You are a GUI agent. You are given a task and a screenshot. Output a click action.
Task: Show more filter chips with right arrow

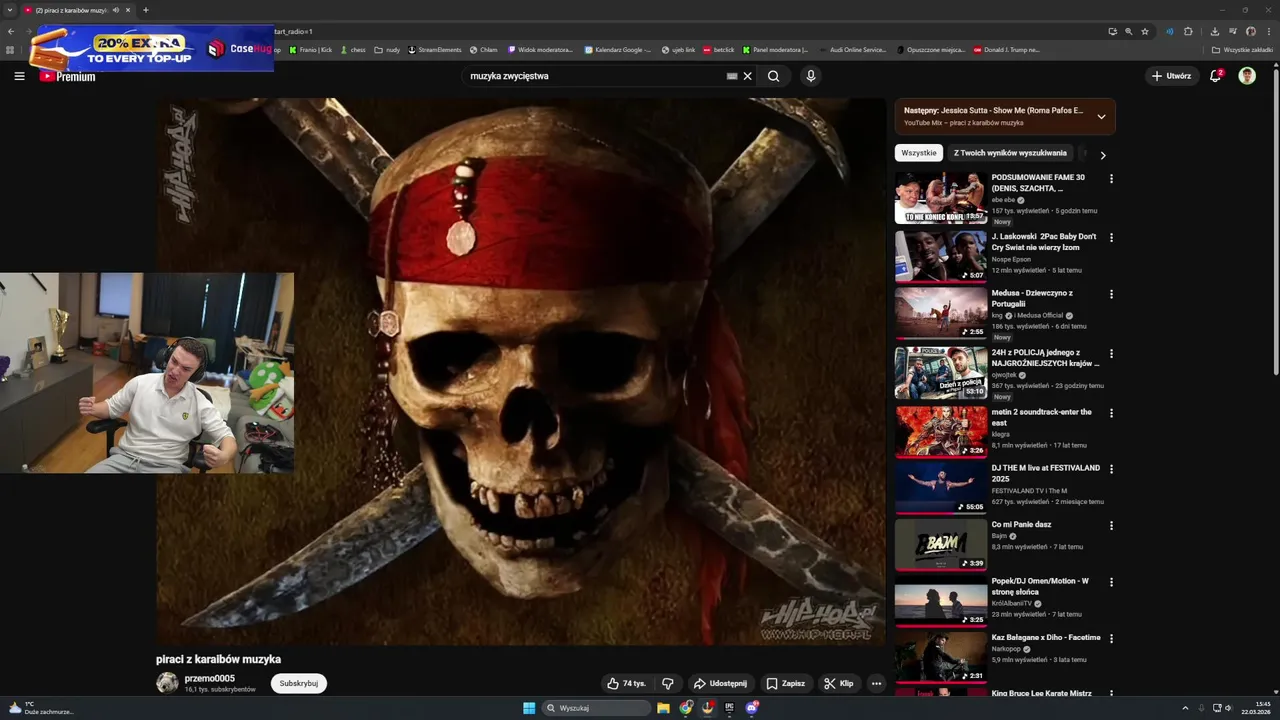click(x=1103, y=155)
